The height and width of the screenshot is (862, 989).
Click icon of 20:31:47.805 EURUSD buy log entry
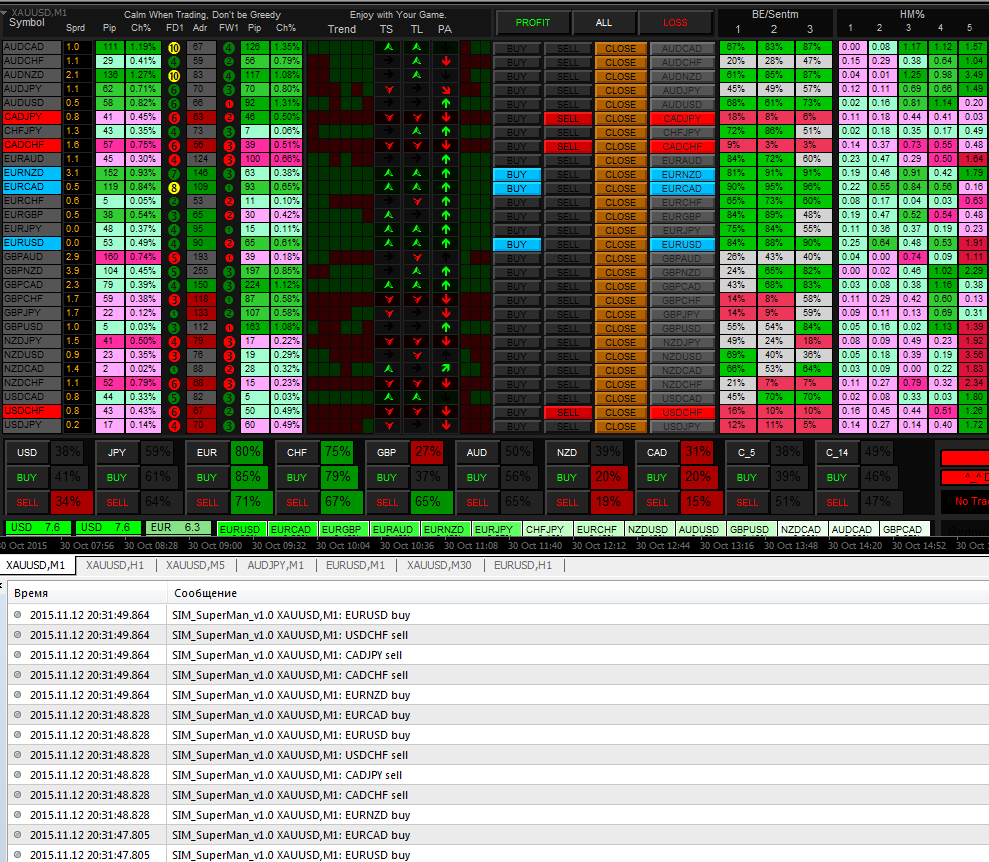(x=18, y=855)
